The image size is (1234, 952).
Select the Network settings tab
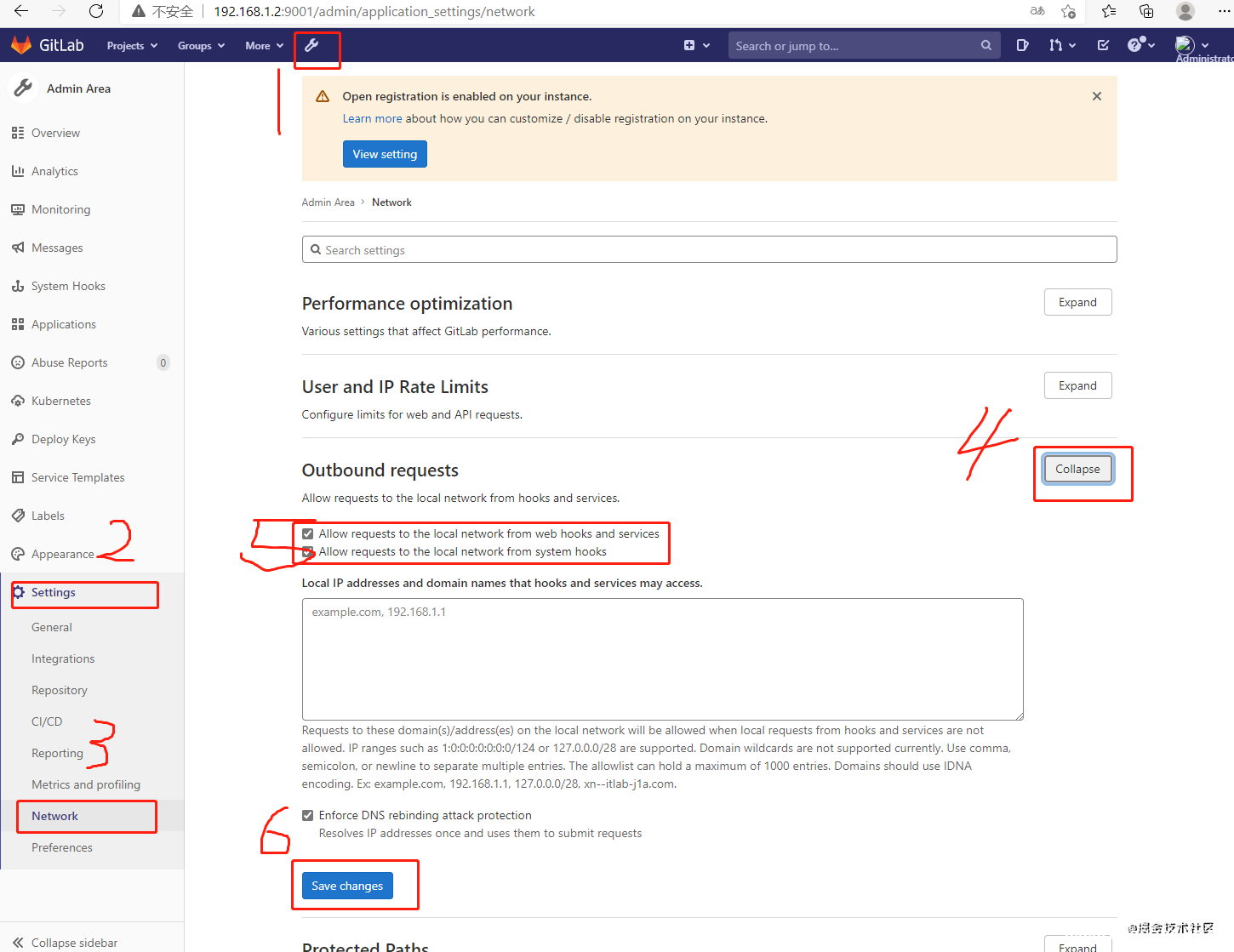55,815
